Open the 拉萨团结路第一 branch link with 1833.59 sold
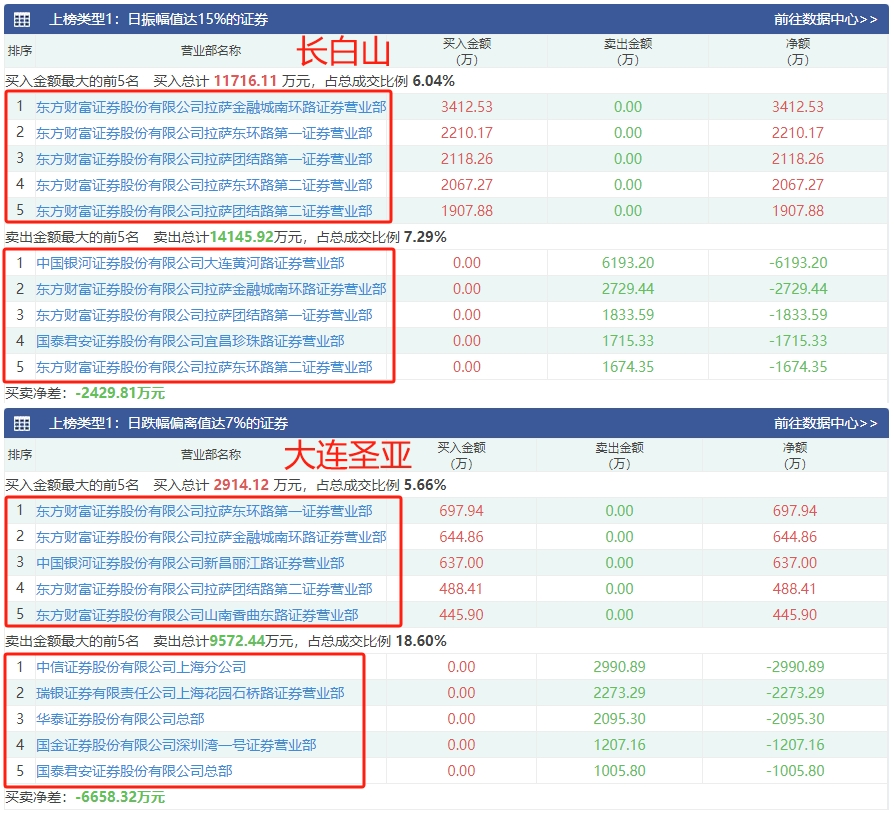The image size is (894, 813). click(204, 315)
